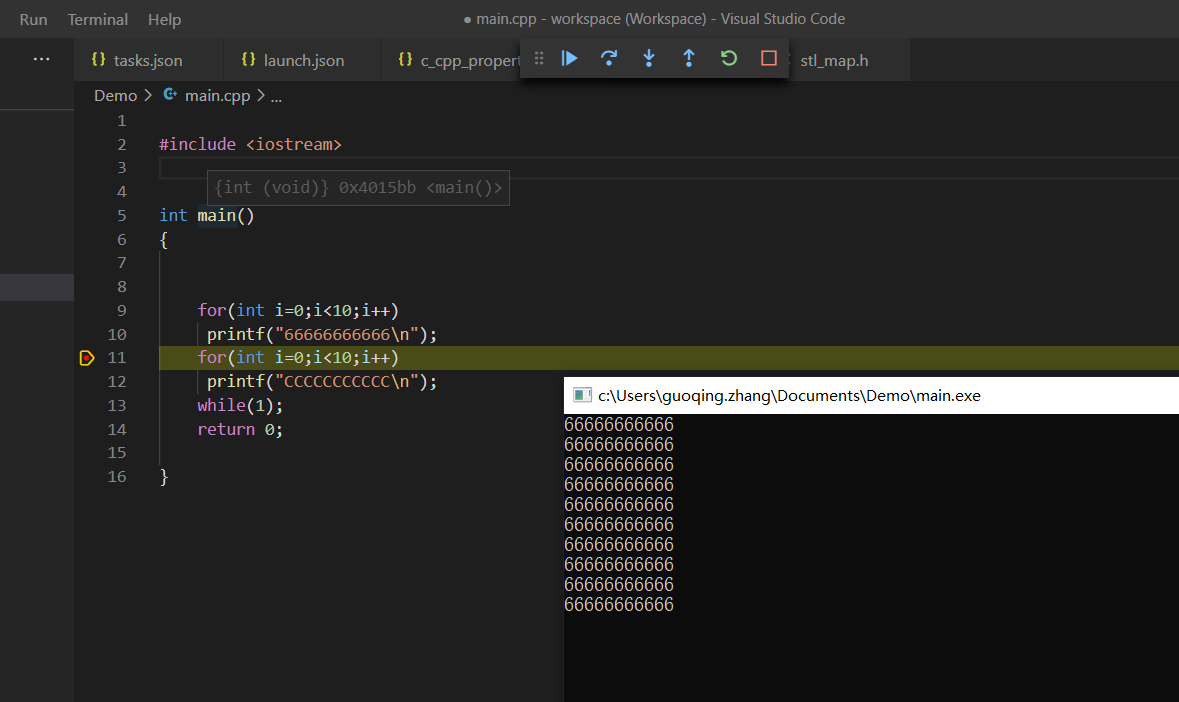Click the highlighted for loop on line 11
Screen dimensions: 1179x702
[x=298, y=358]
